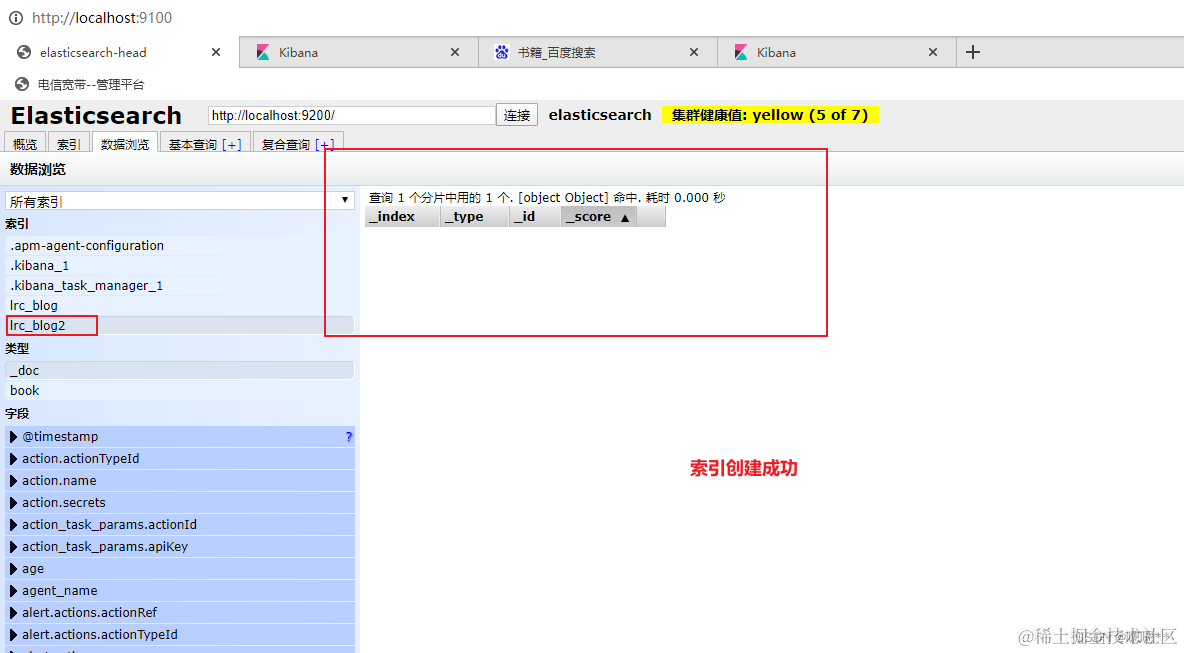Switch to the 书籍_百度搜索 browser tab
The height and width of the screenshot is (653, 1184).
[598, 52]
